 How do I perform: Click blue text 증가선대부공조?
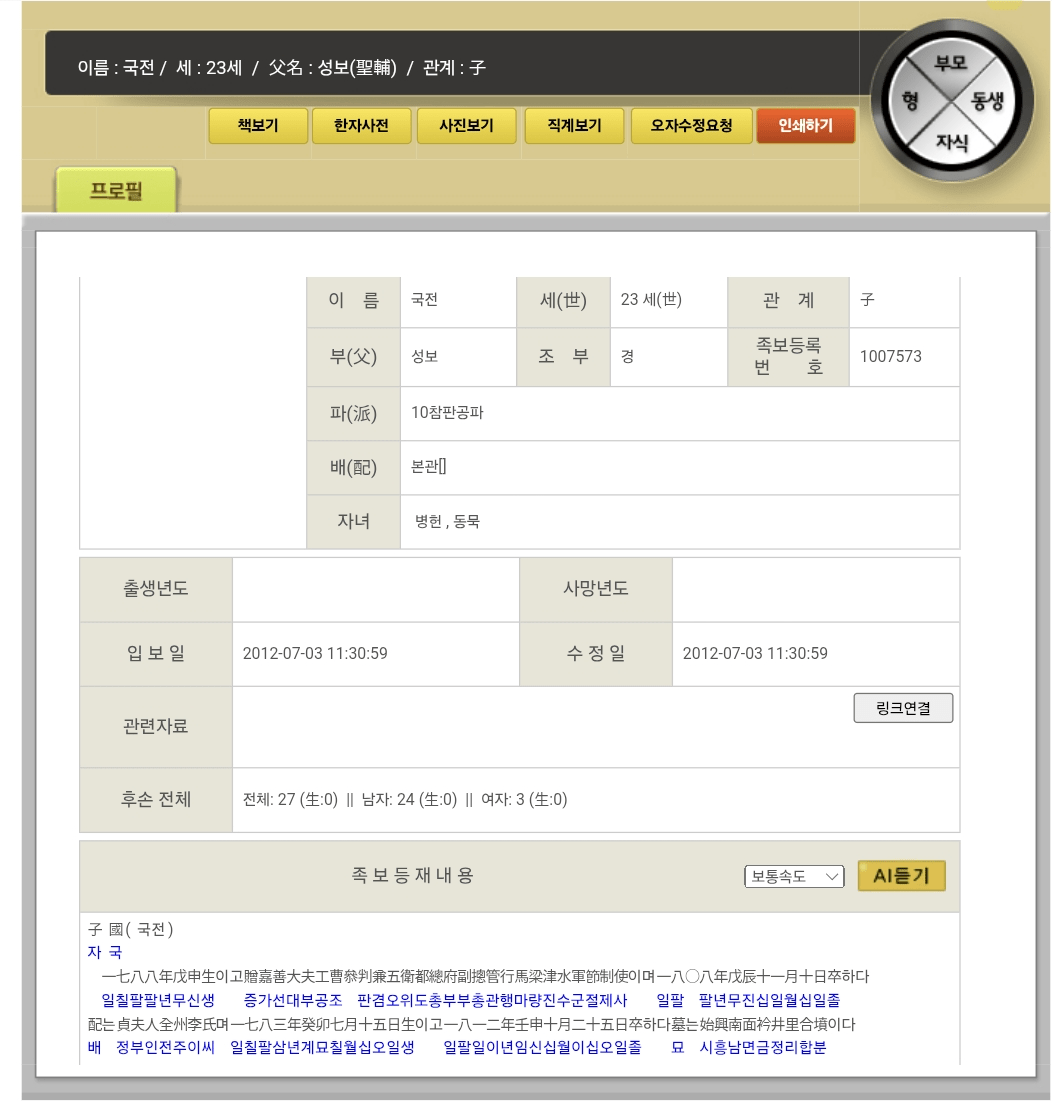(293, 1000)
